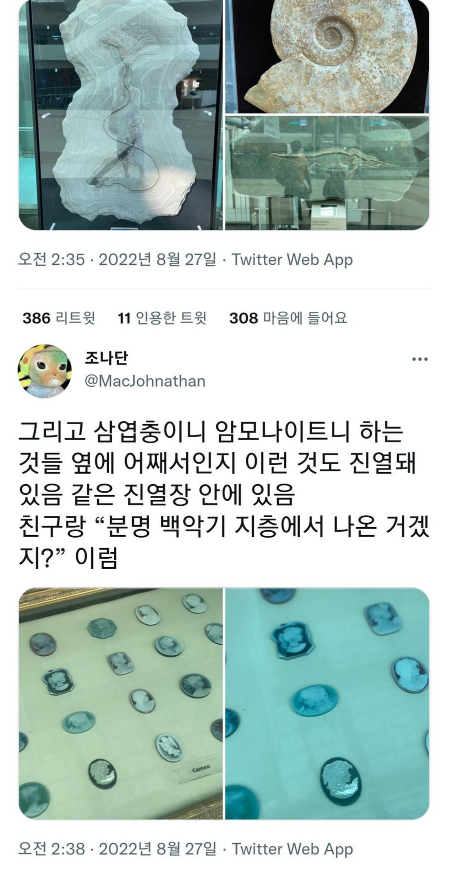Image resolution: width=454 pixels, height=874 pixels.
Task: Click the 조나단 display name
Action: (107, 358)
